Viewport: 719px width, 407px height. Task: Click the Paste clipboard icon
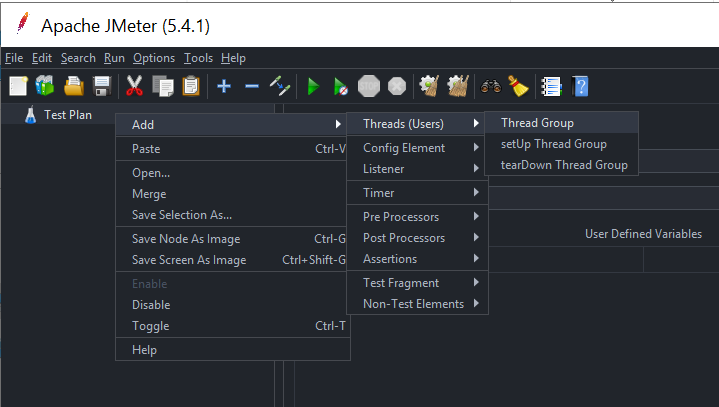click(191, 86)
